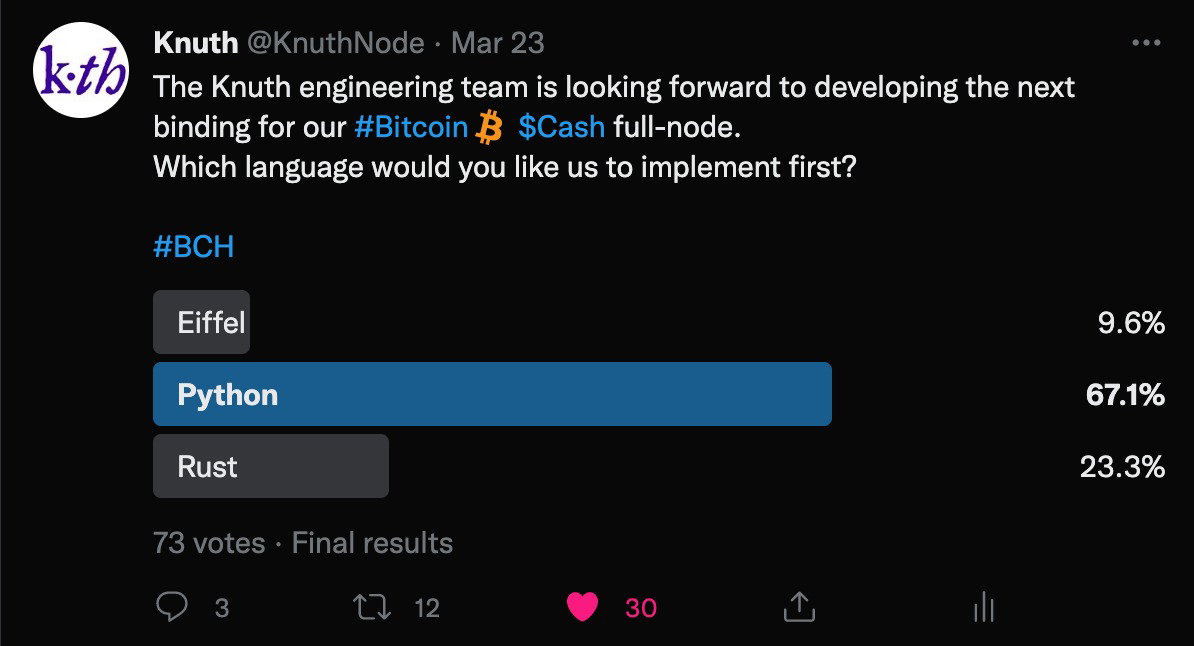Open the Mar 23 tweet timestamp

[498, 43]
